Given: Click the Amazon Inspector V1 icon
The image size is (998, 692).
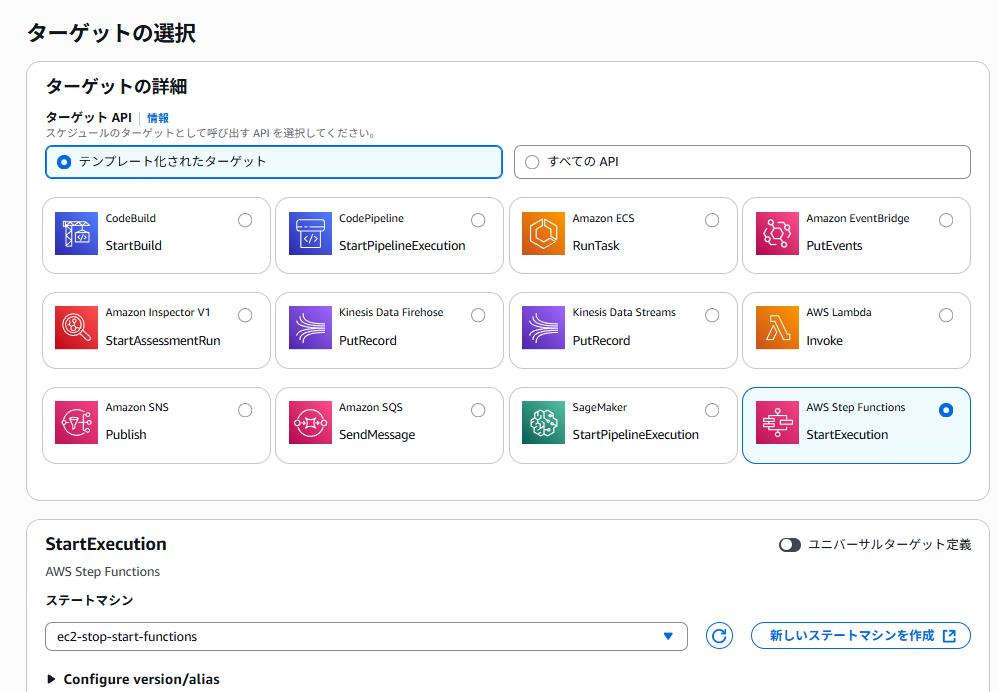Looking at the screenshot, I should coord(76,328).
